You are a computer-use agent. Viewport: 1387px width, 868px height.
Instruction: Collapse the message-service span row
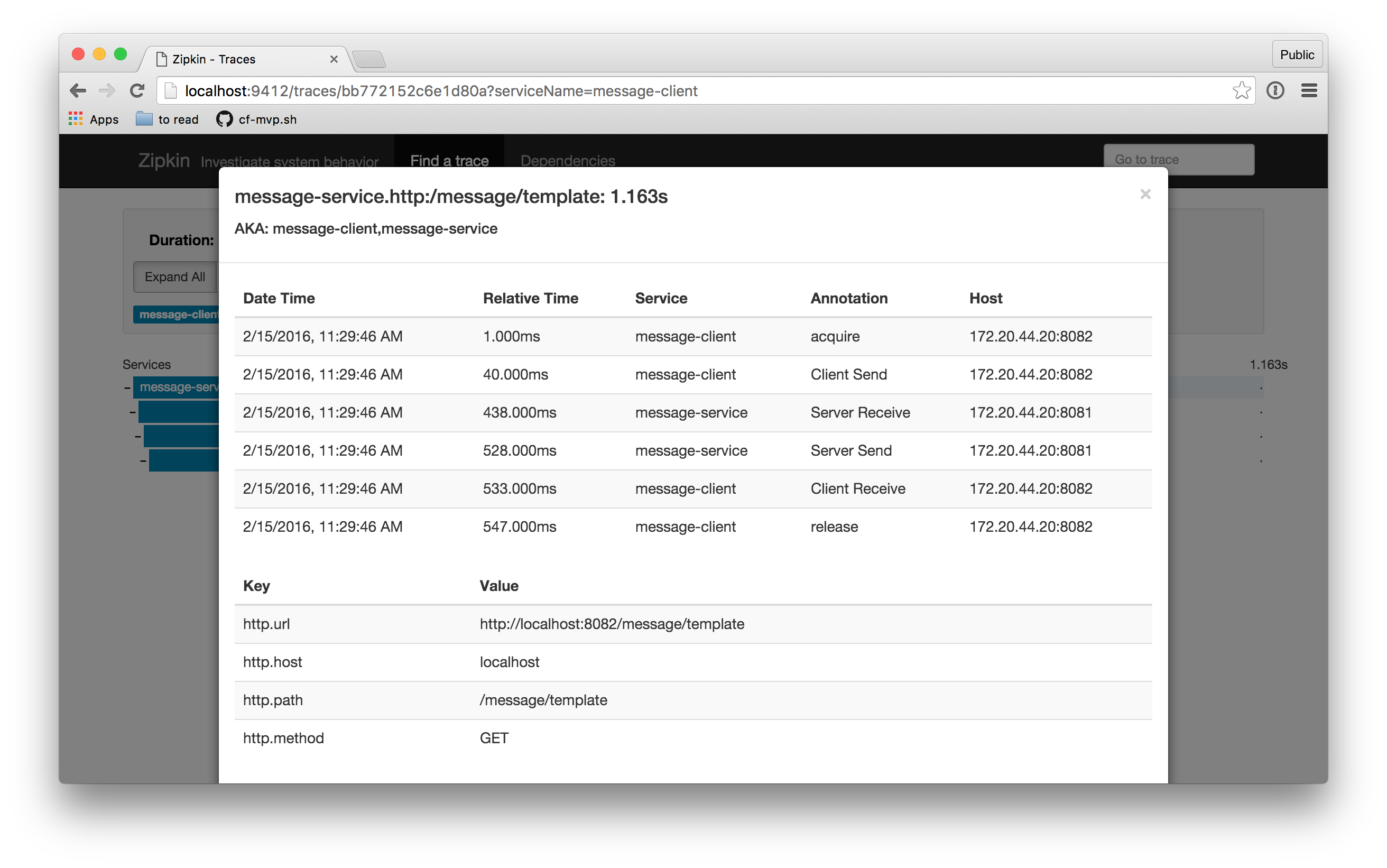pyautogui.click(x=127, y=387)
